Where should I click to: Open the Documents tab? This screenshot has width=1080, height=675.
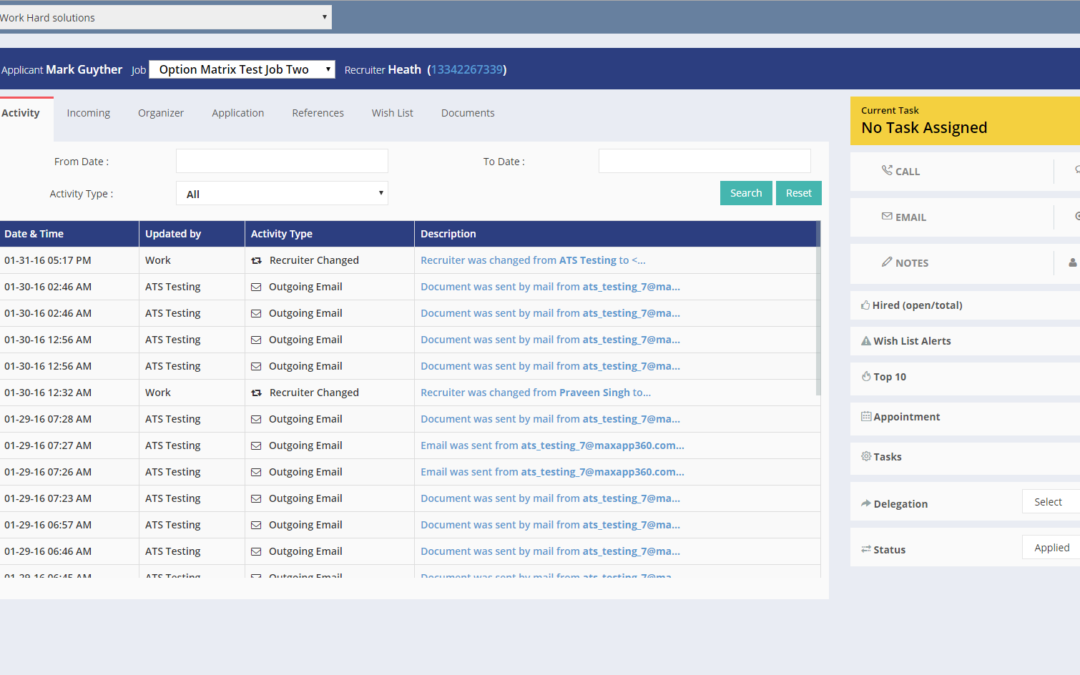click(467, 113)
